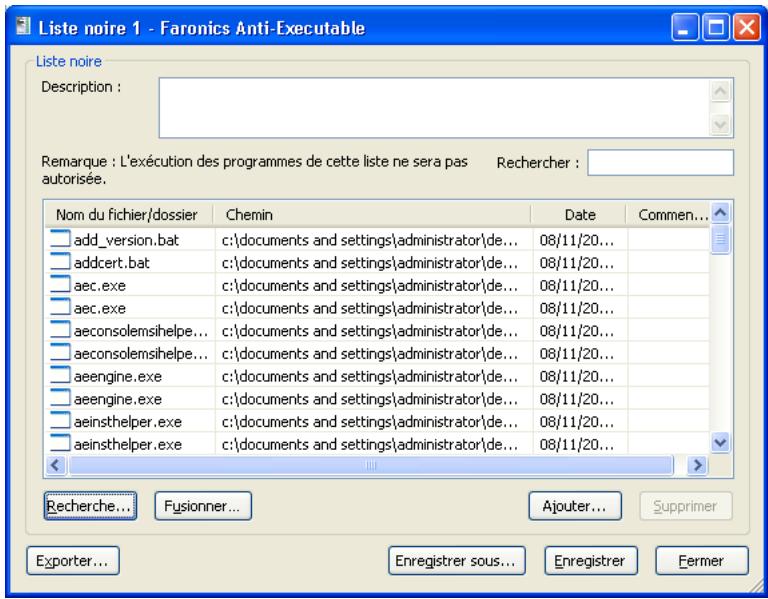
Task: Click the icon of the first aeinsthelper.exe row
Action: (x=60, y=421)
